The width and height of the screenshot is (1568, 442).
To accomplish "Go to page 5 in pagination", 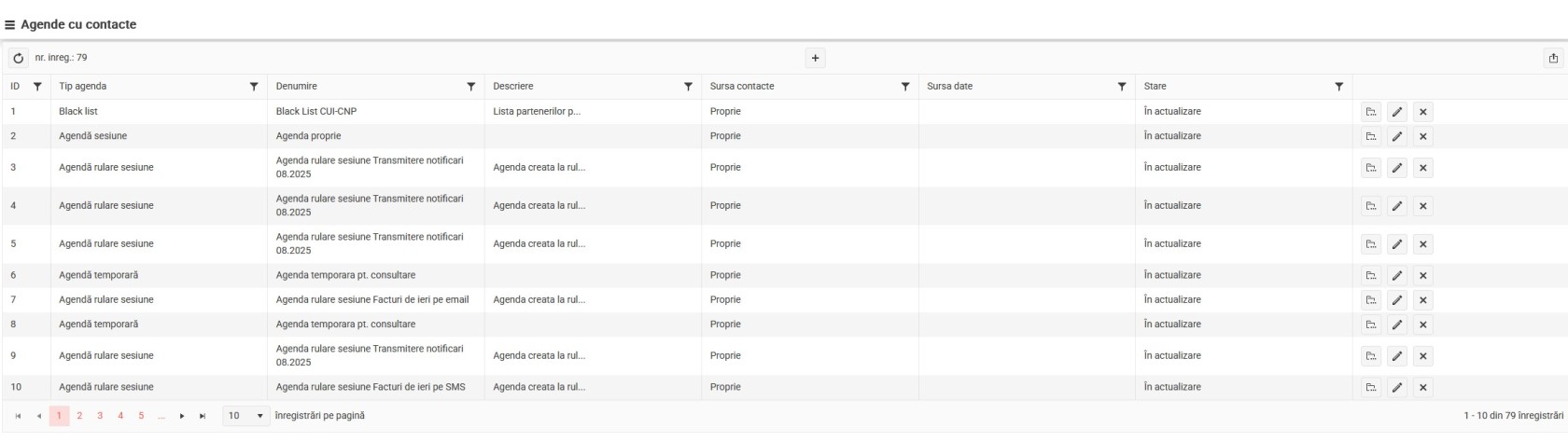I will tap(141, 416).
